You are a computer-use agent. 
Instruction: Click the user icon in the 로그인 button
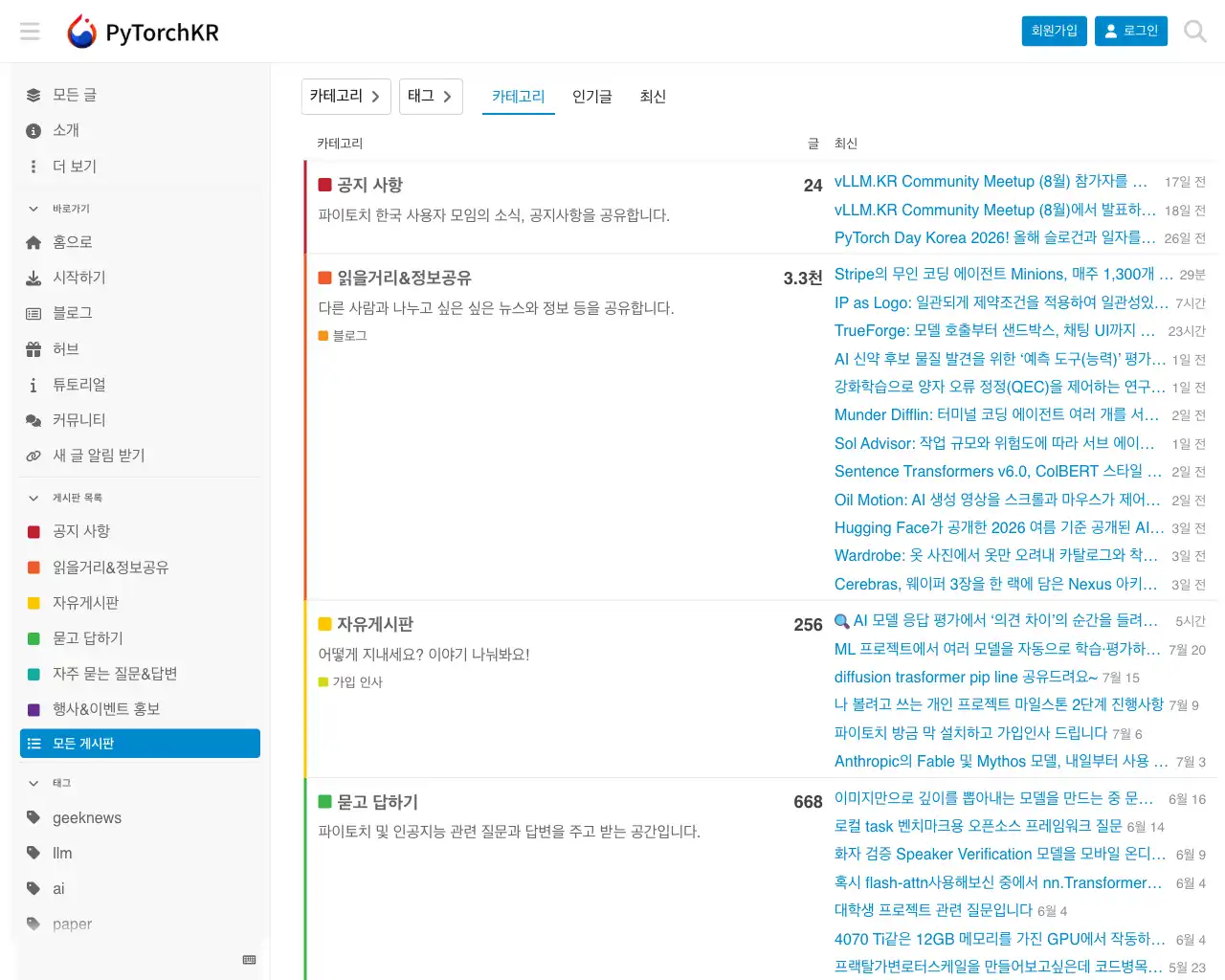pyautogui.click(x=1111, y=31)
